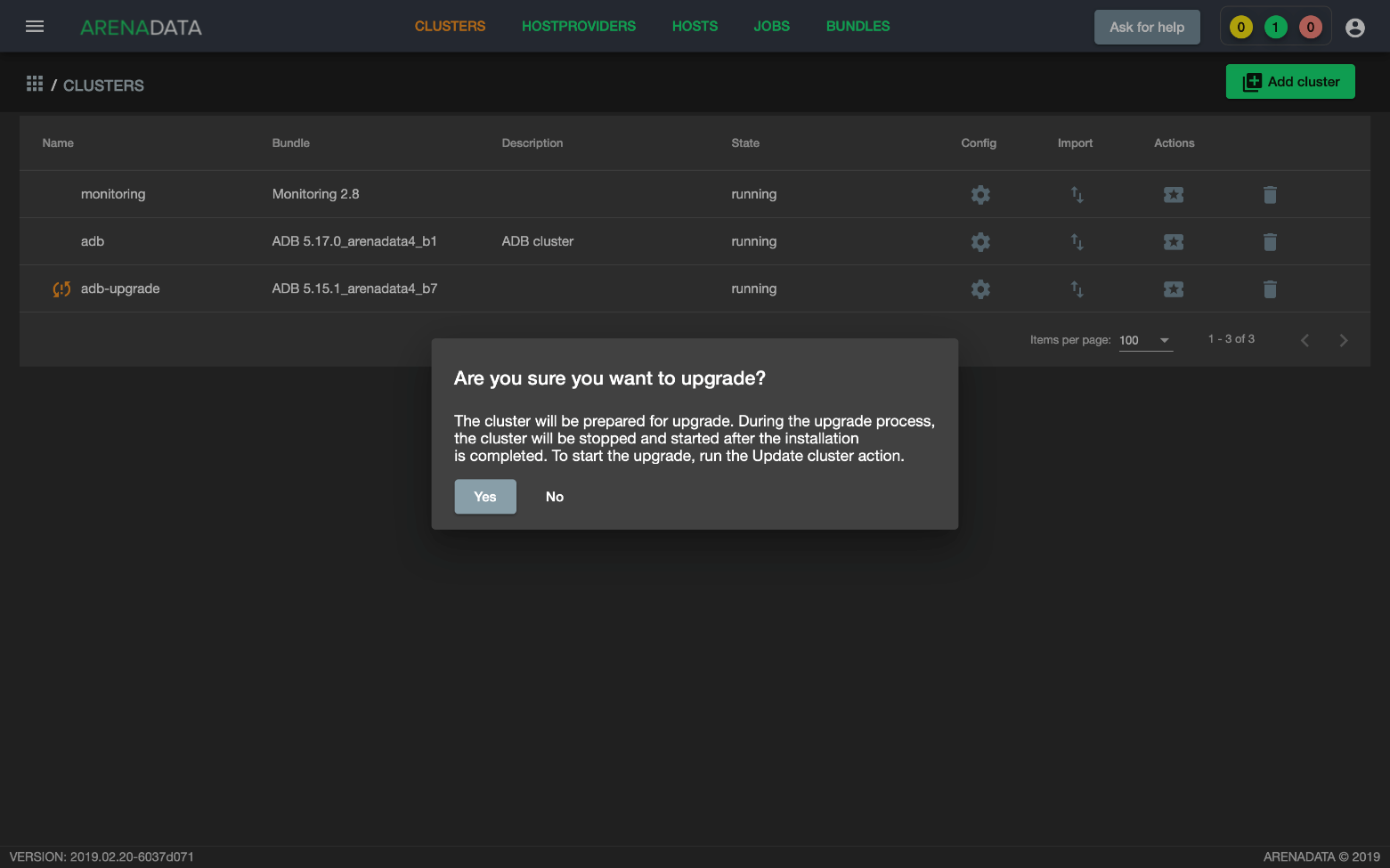Open import icon for adb cluster

point(1077,241)
